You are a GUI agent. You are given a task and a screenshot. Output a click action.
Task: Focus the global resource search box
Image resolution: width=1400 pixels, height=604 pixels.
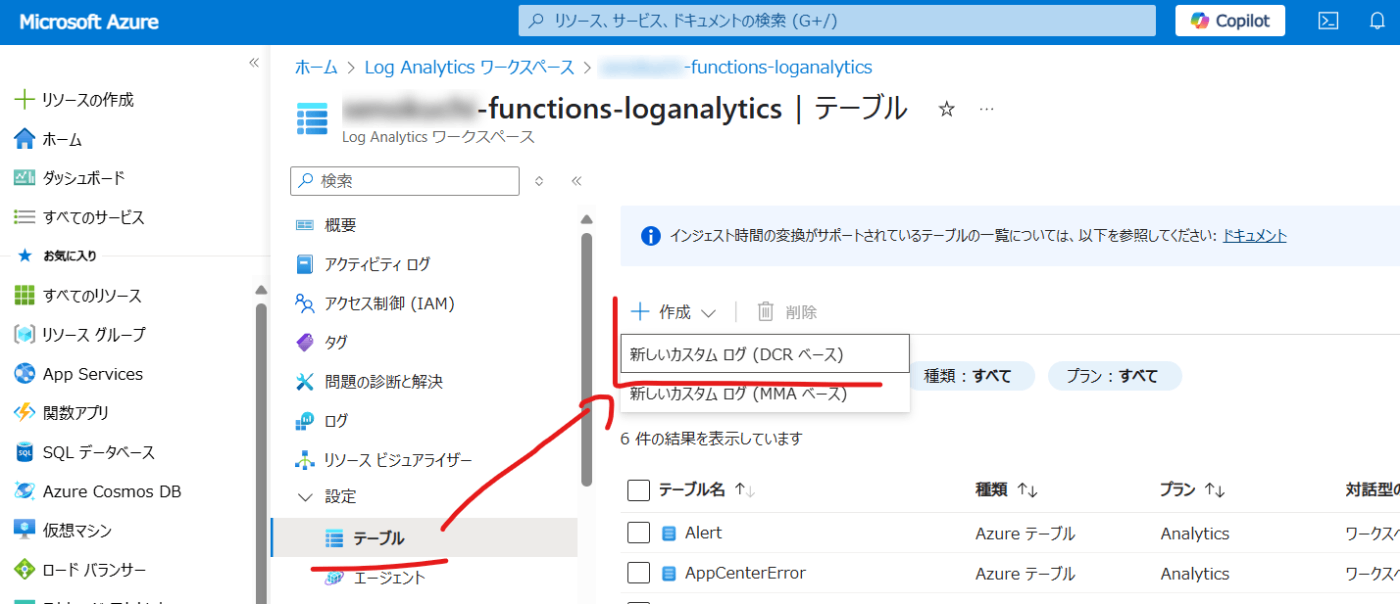click(x=836, y=20)
